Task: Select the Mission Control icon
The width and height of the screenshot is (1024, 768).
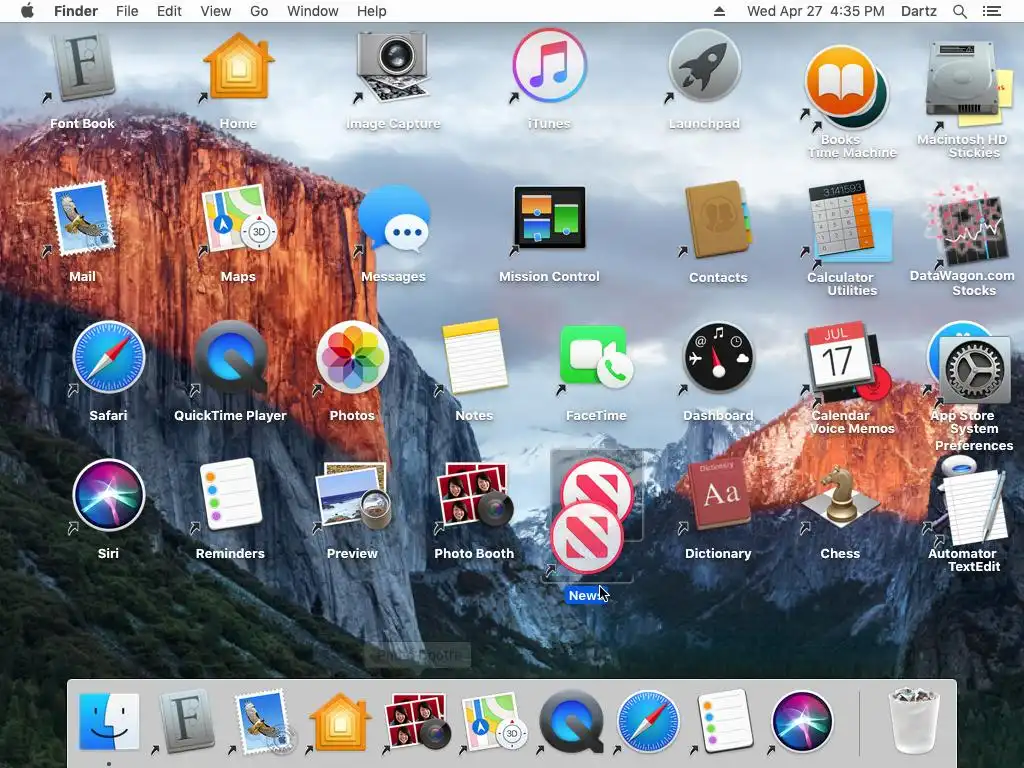Action: coord(549,217)
